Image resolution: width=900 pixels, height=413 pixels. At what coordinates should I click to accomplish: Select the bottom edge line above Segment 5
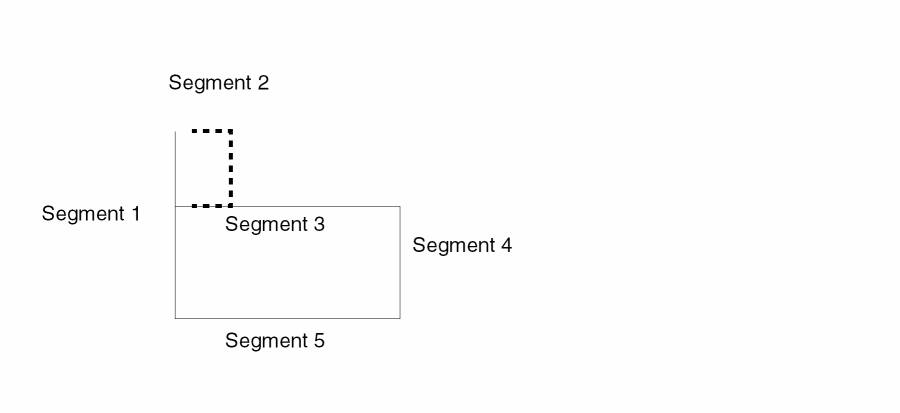click(288, 318)
